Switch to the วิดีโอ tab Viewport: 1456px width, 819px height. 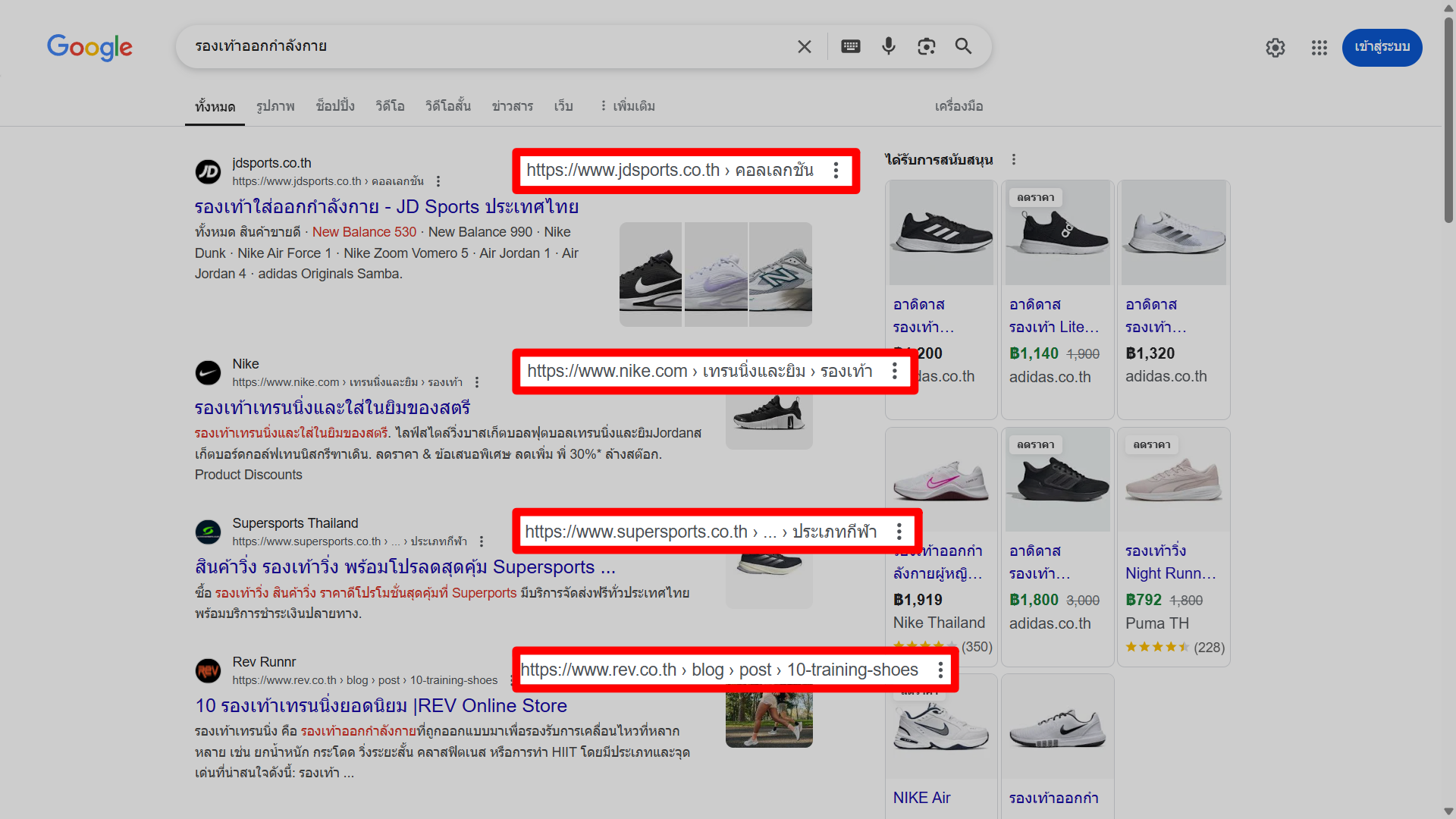click(x=390, y=106)
